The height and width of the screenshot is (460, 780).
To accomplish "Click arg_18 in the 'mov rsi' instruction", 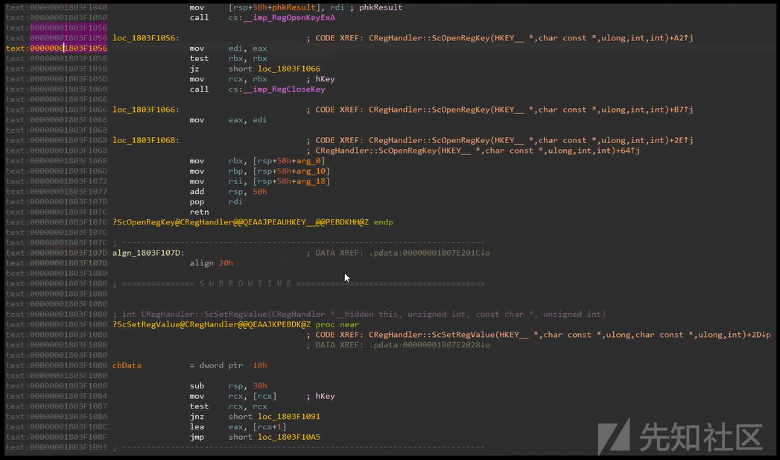I will (311, 181).
